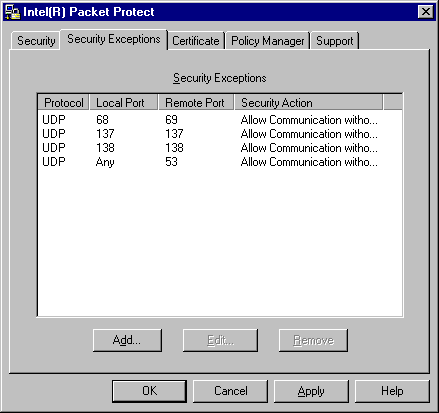Apply the security exception changes

tap(311, 391)
